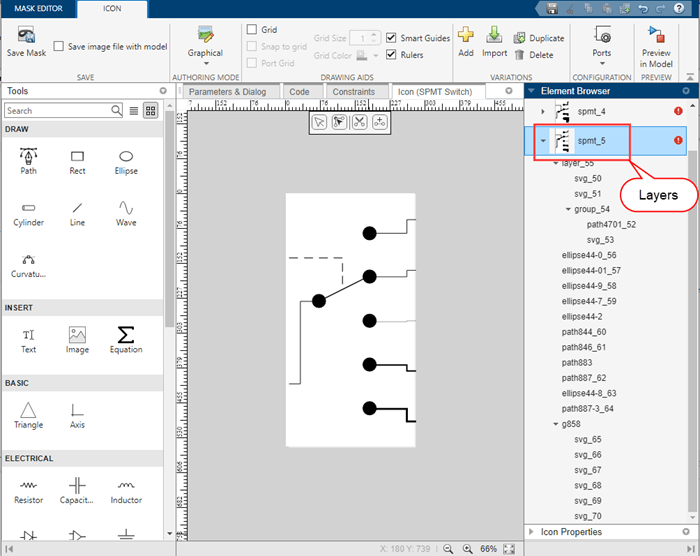
Task: Collapse the g858 group
Action: tap(555, 424)
